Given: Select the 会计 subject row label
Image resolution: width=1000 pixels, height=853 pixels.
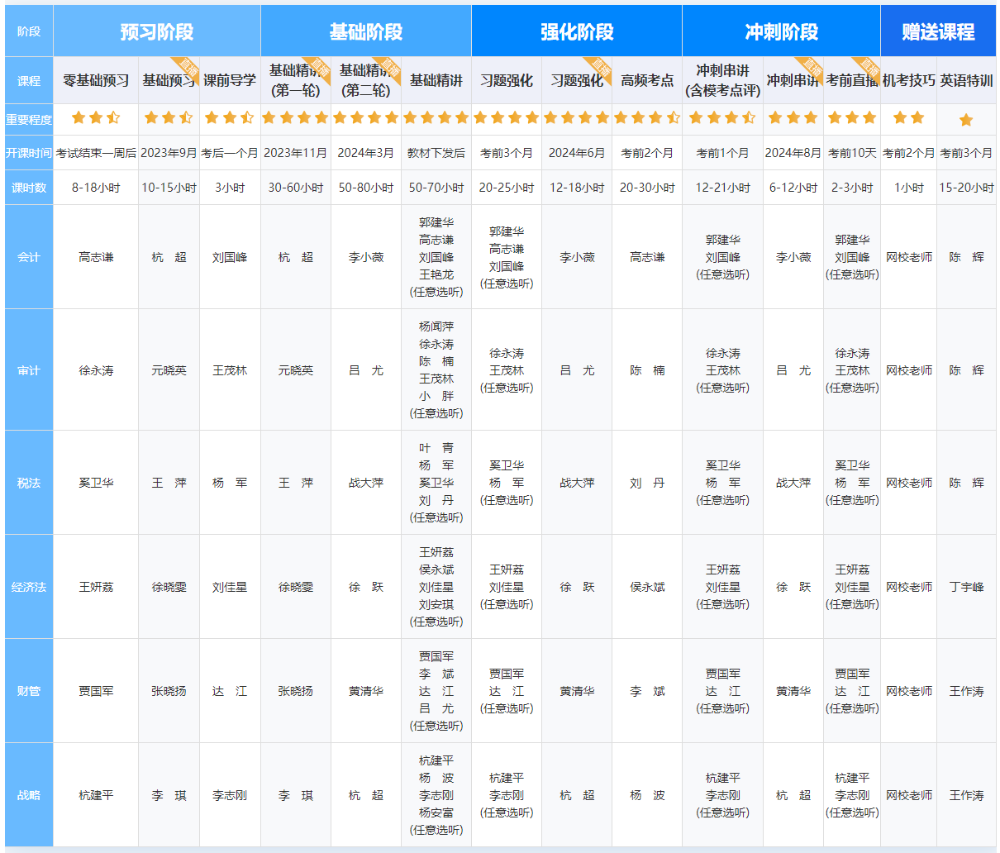Looking at the screenshot, I should (x=29, y=257).
